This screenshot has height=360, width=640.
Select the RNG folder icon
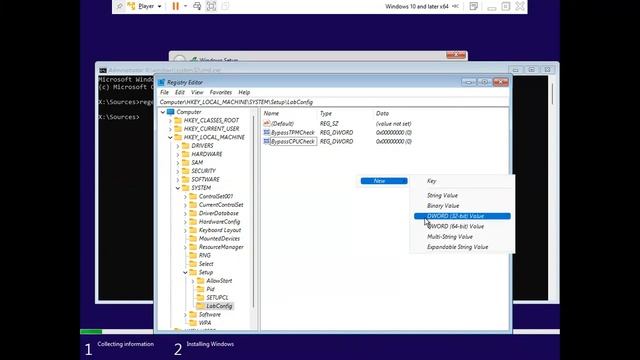click(193, 256)
